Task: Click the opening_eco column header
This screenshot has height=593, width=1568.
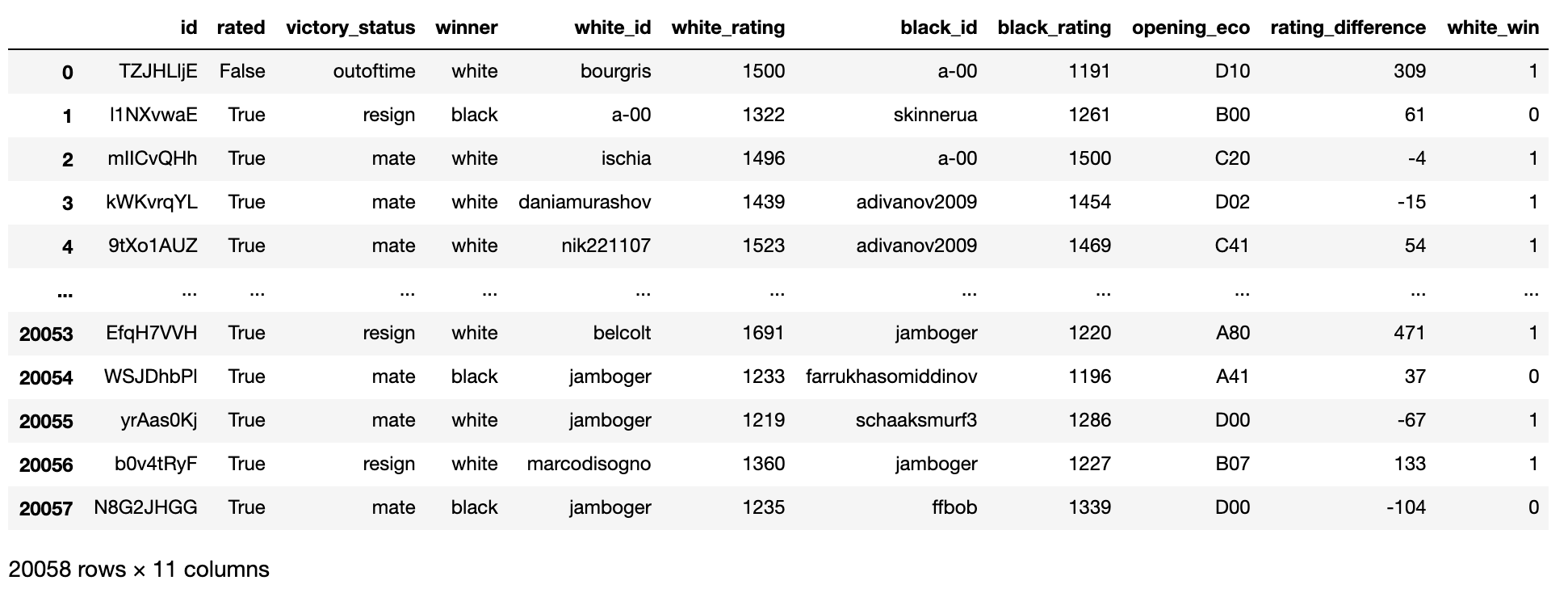Action: 1190,27
